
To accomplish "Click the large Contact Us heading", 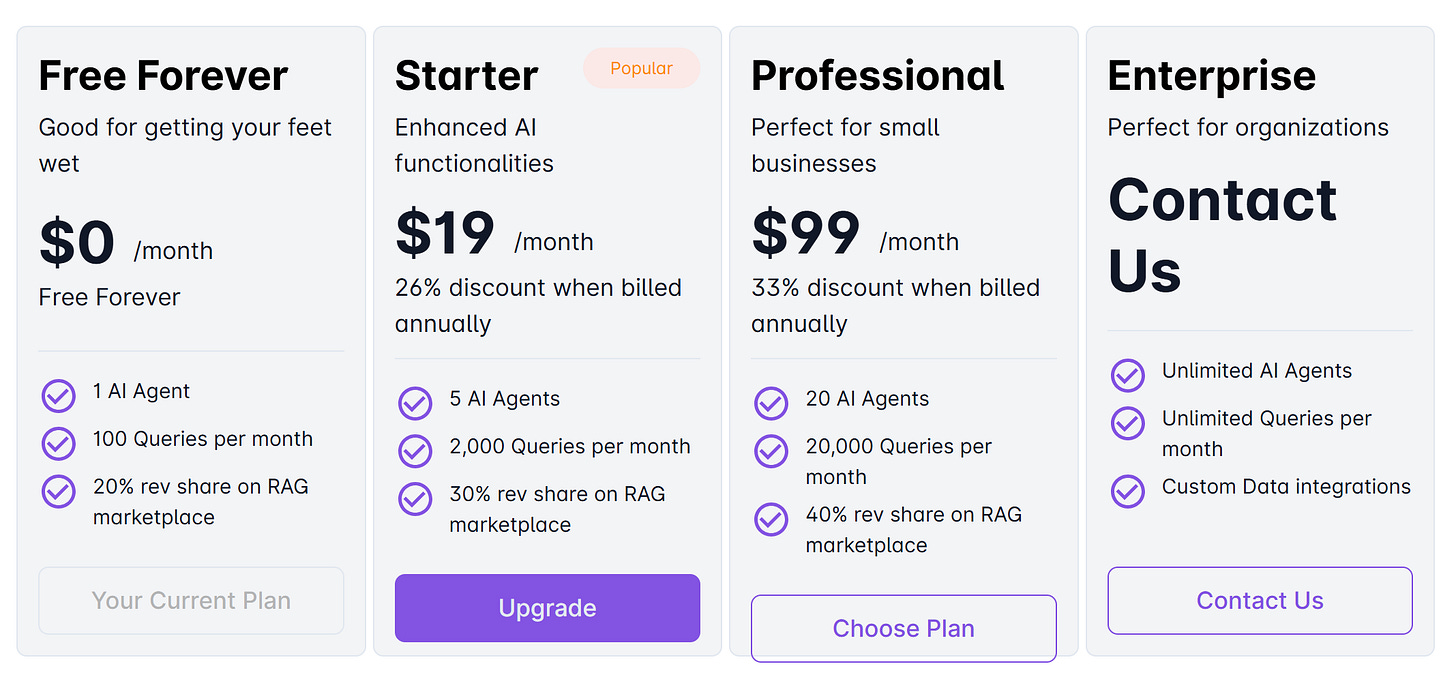I will 1222,235.
